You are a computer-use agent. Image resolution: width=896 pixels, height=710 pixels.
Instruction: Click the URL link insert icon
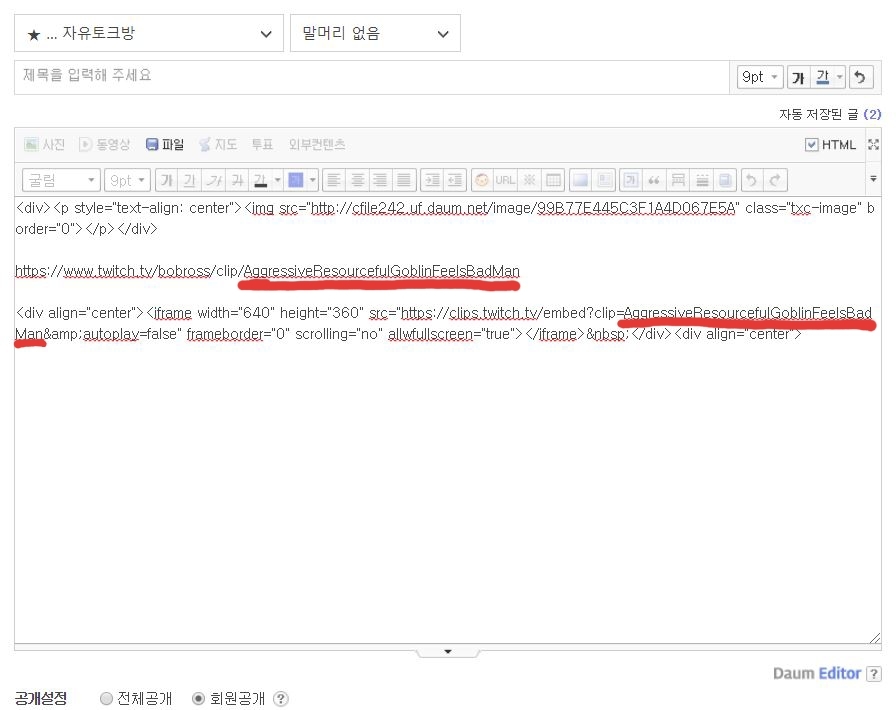pyautogui.click(x=505, y=180)
